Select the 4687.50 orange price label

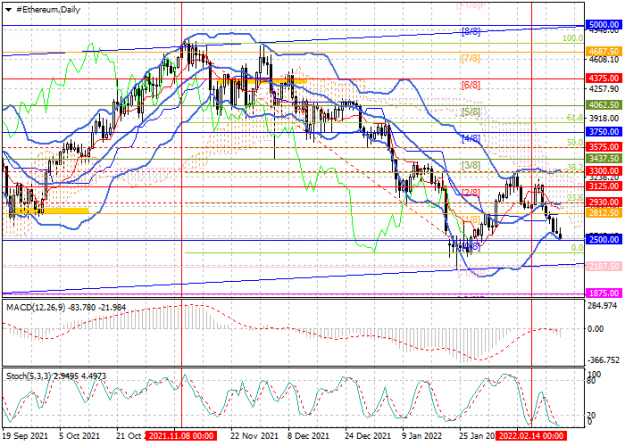point(603,51)
